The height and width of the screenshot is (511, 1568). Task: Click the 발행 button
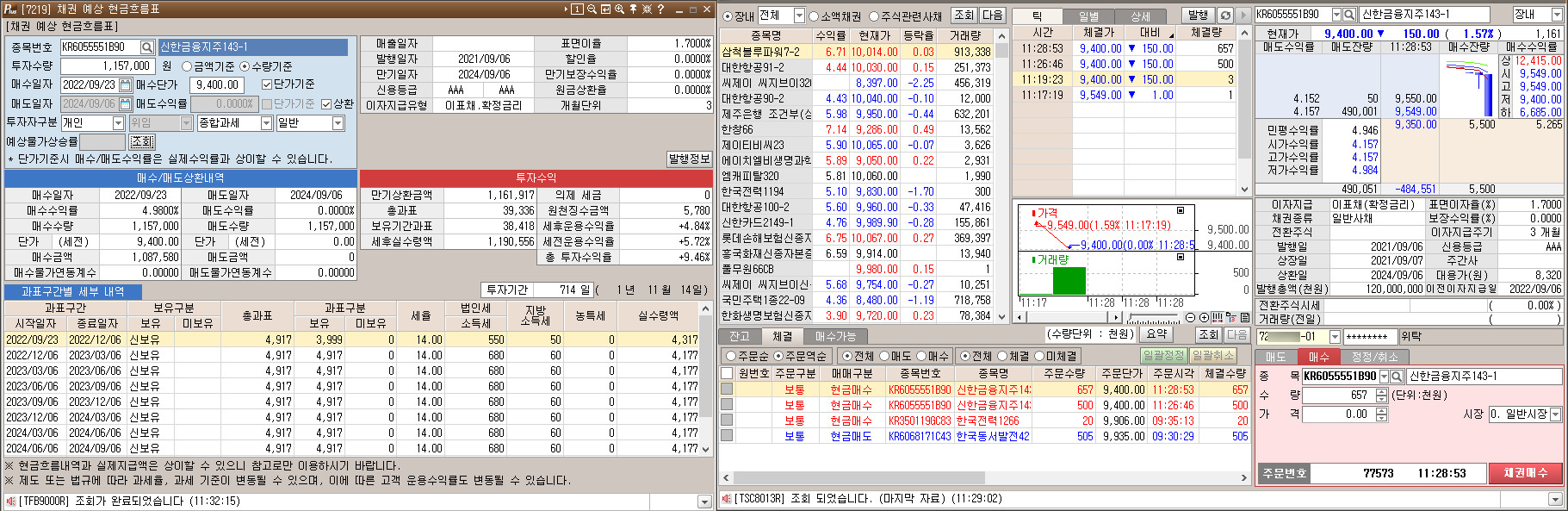coord(1198,15)
